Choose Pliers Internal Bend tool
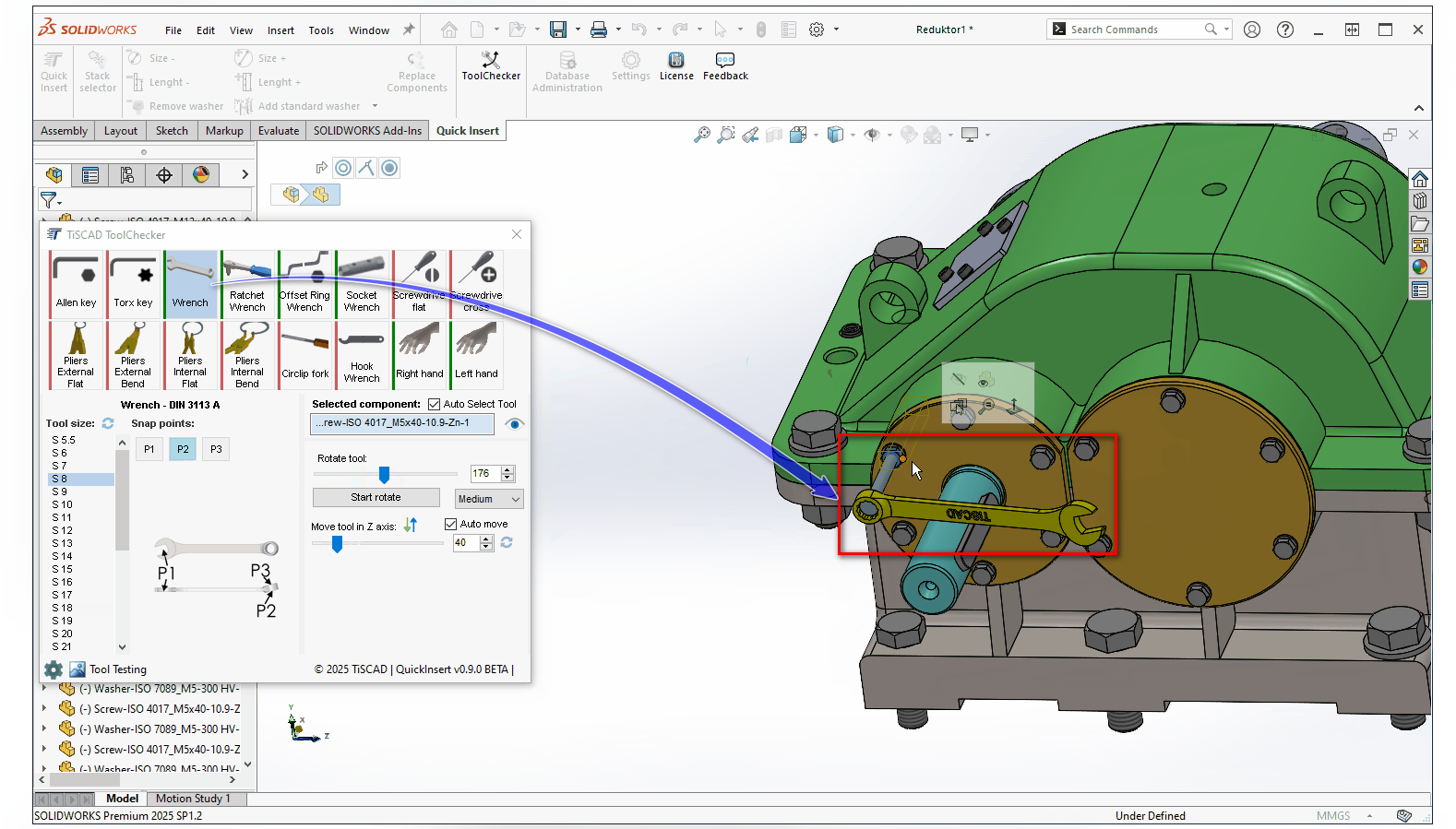 [247, 355]
